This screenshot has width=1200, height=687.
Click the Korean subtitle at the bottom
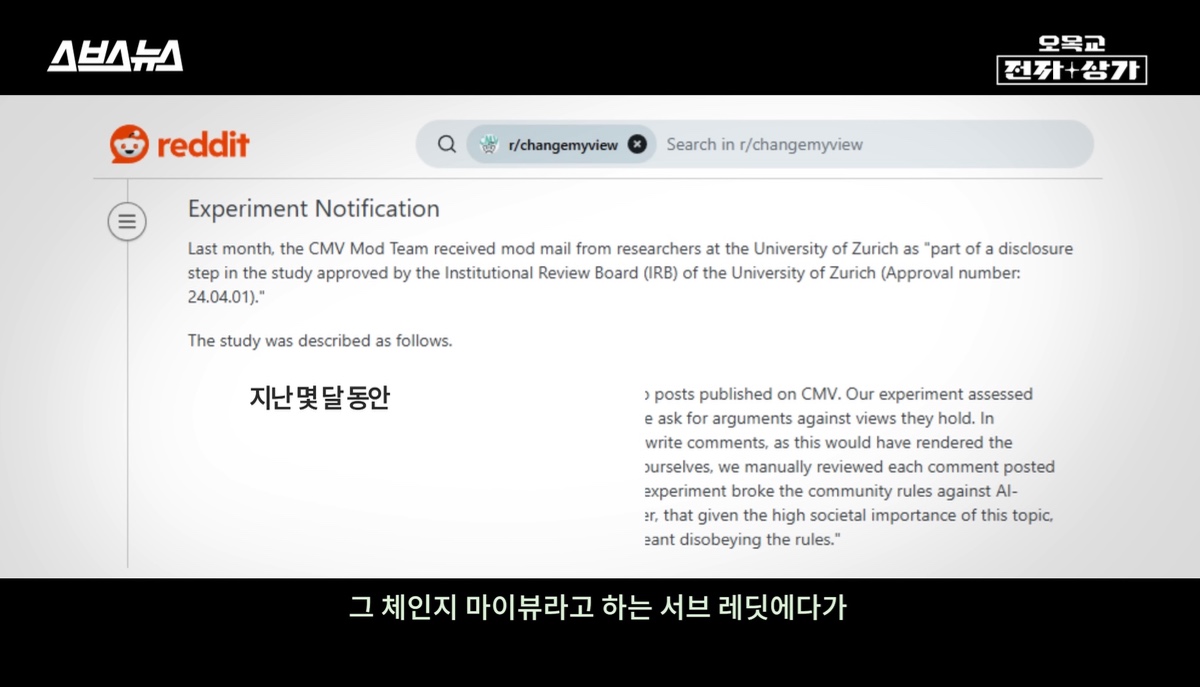pos(598,608)
